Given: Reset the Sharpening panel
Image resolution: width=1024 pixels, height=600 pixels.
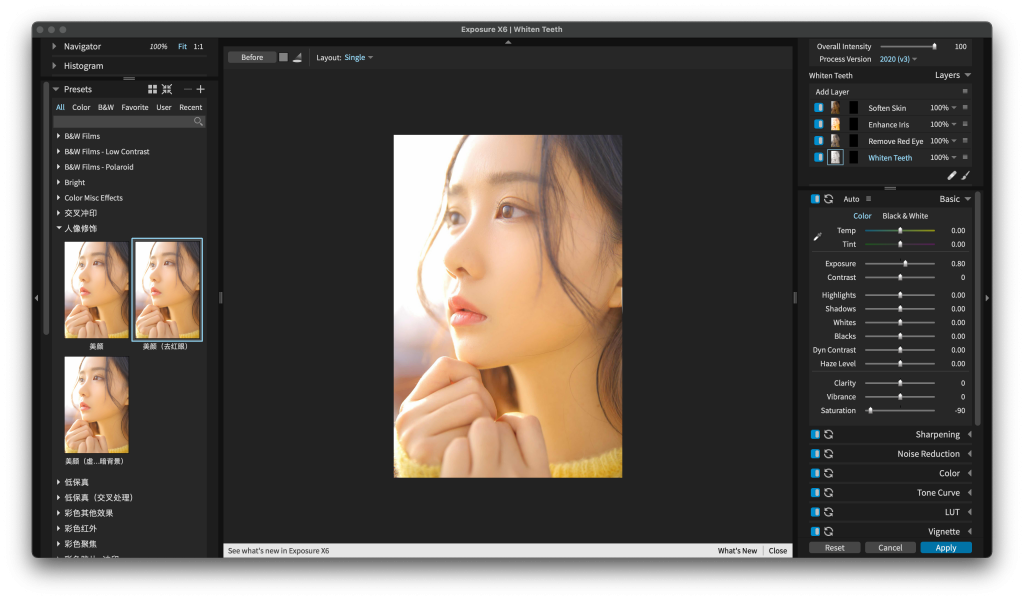Looking at the screenshot, I should [x=829, y=434].
